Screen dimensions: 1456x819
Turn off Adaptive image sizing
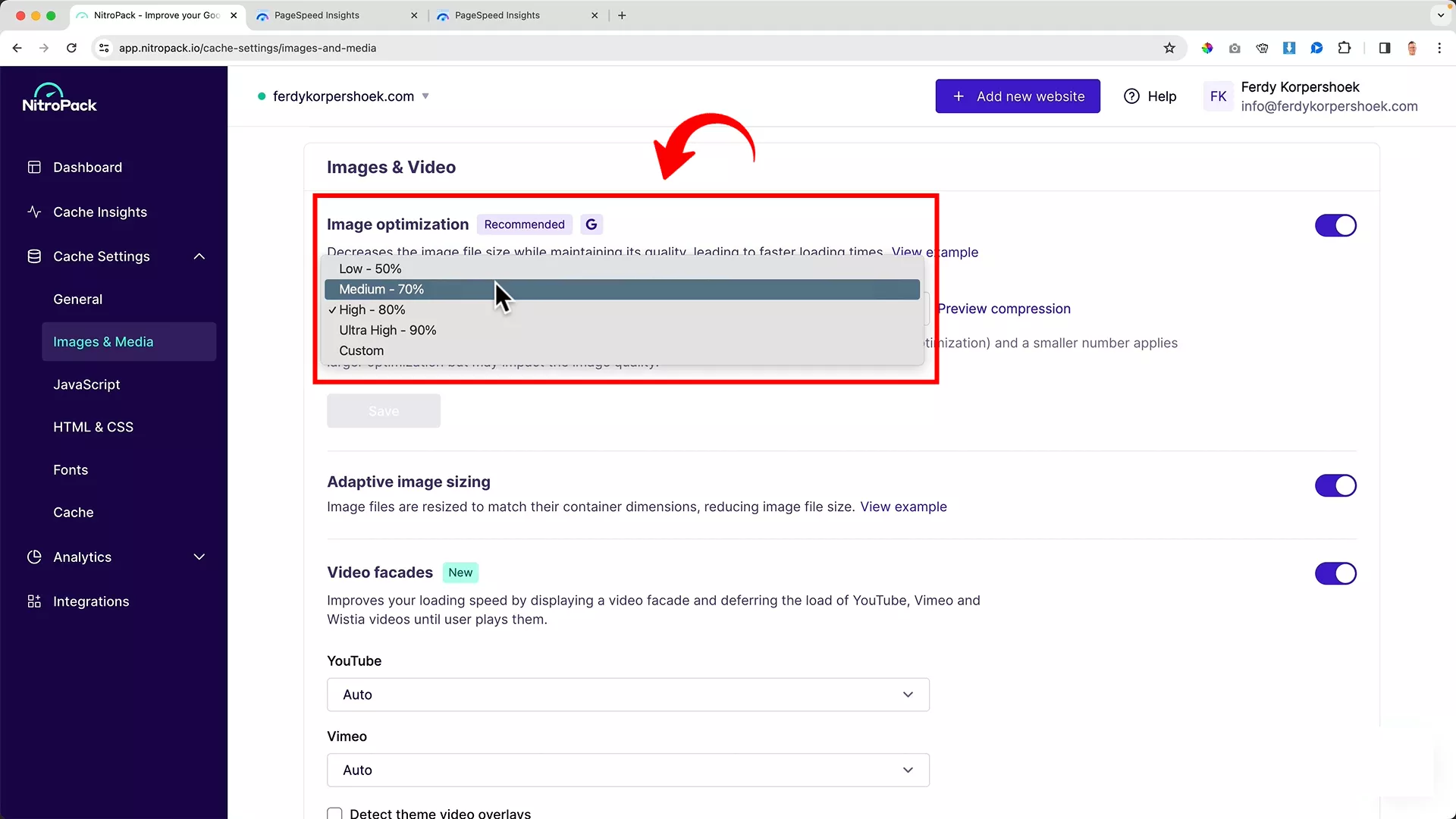coord(1335,485)
